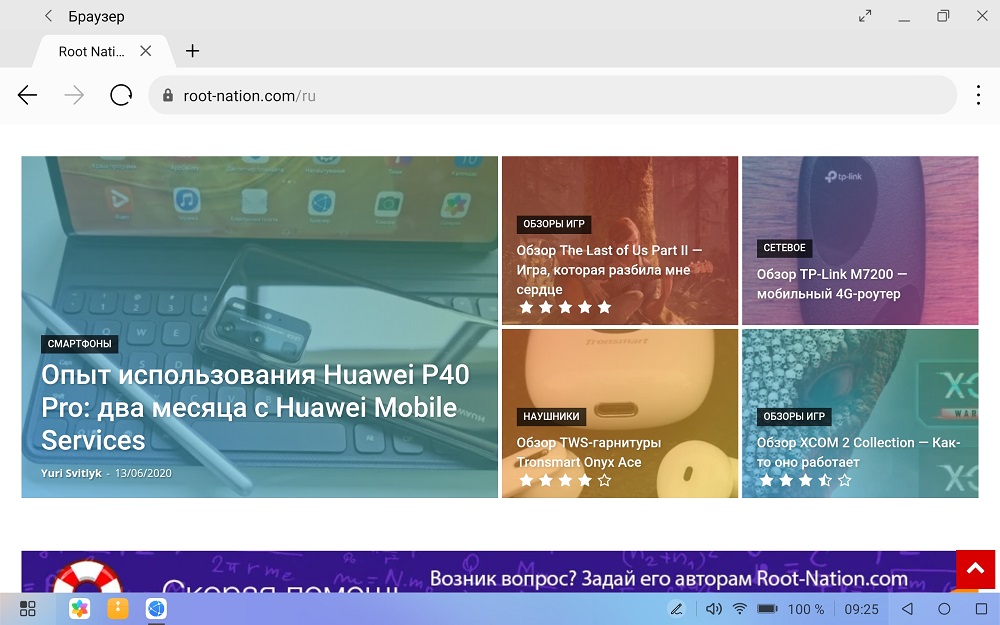
Task: Open the Huawei P40 Pro article headline
Action: point(255,408)
